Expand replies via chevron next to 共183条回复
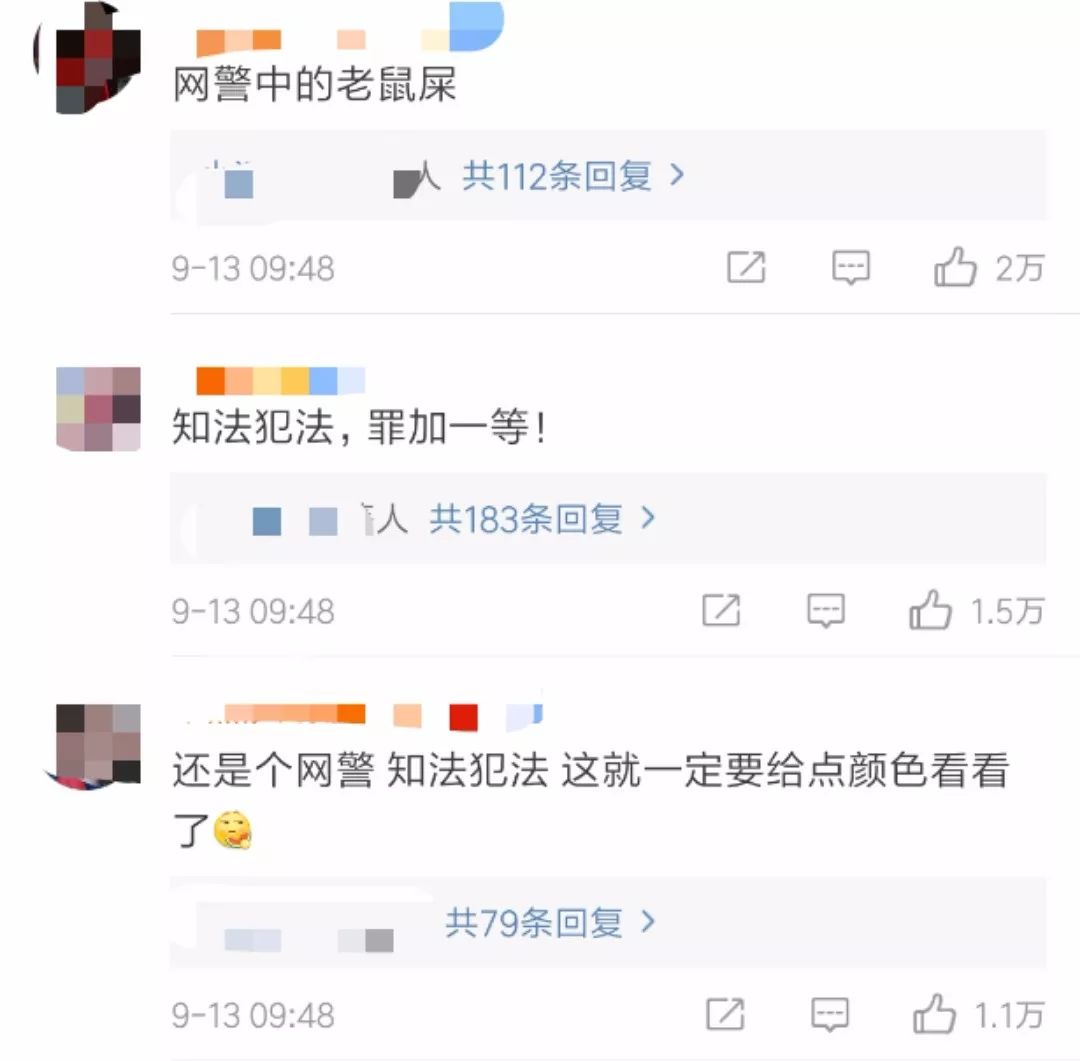Viewport: 1080px width, 1061px height. [x=648, y=518]
